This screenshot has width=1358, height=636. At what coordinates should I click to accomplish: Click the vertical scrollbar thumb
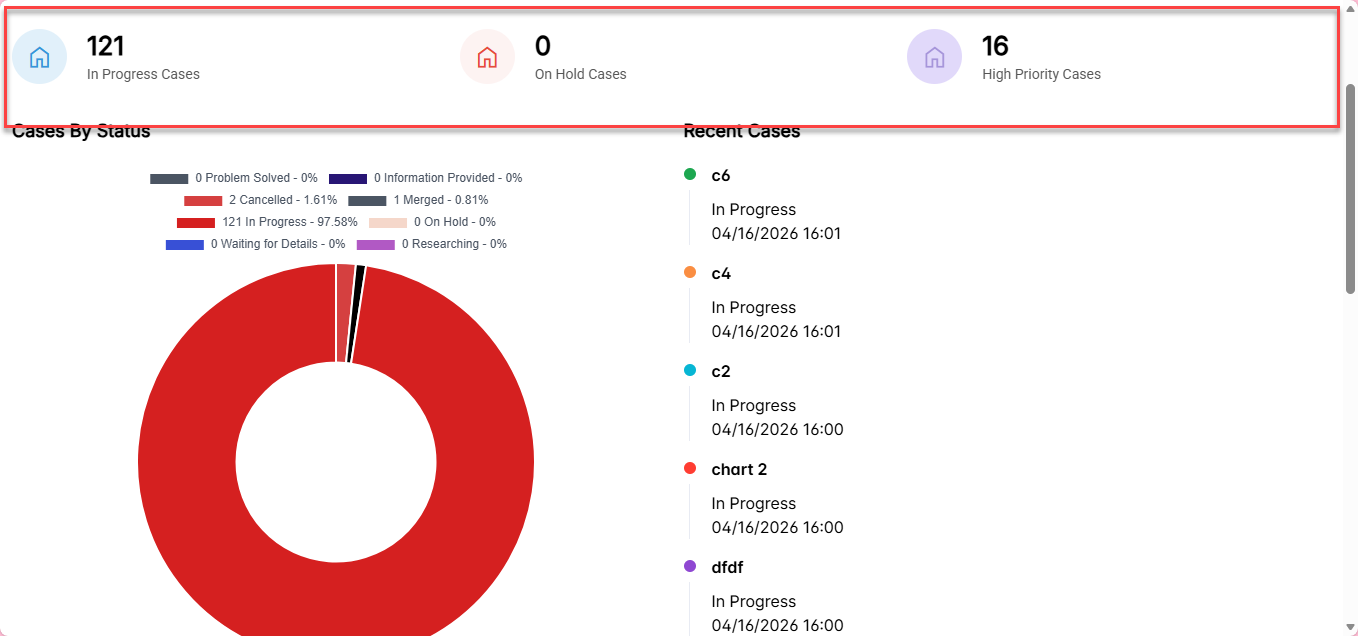(1350, 190)
